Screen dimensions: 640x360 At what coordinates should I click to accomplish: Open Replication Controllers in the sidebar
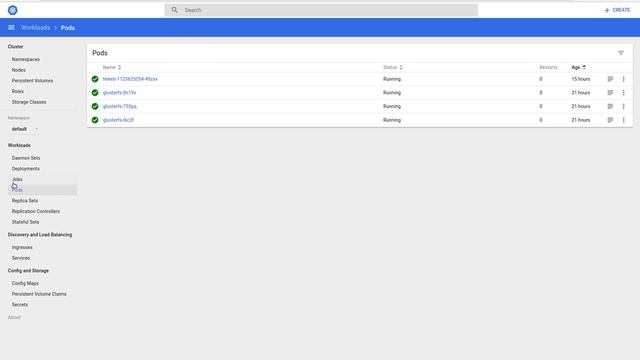click(36, 211)
